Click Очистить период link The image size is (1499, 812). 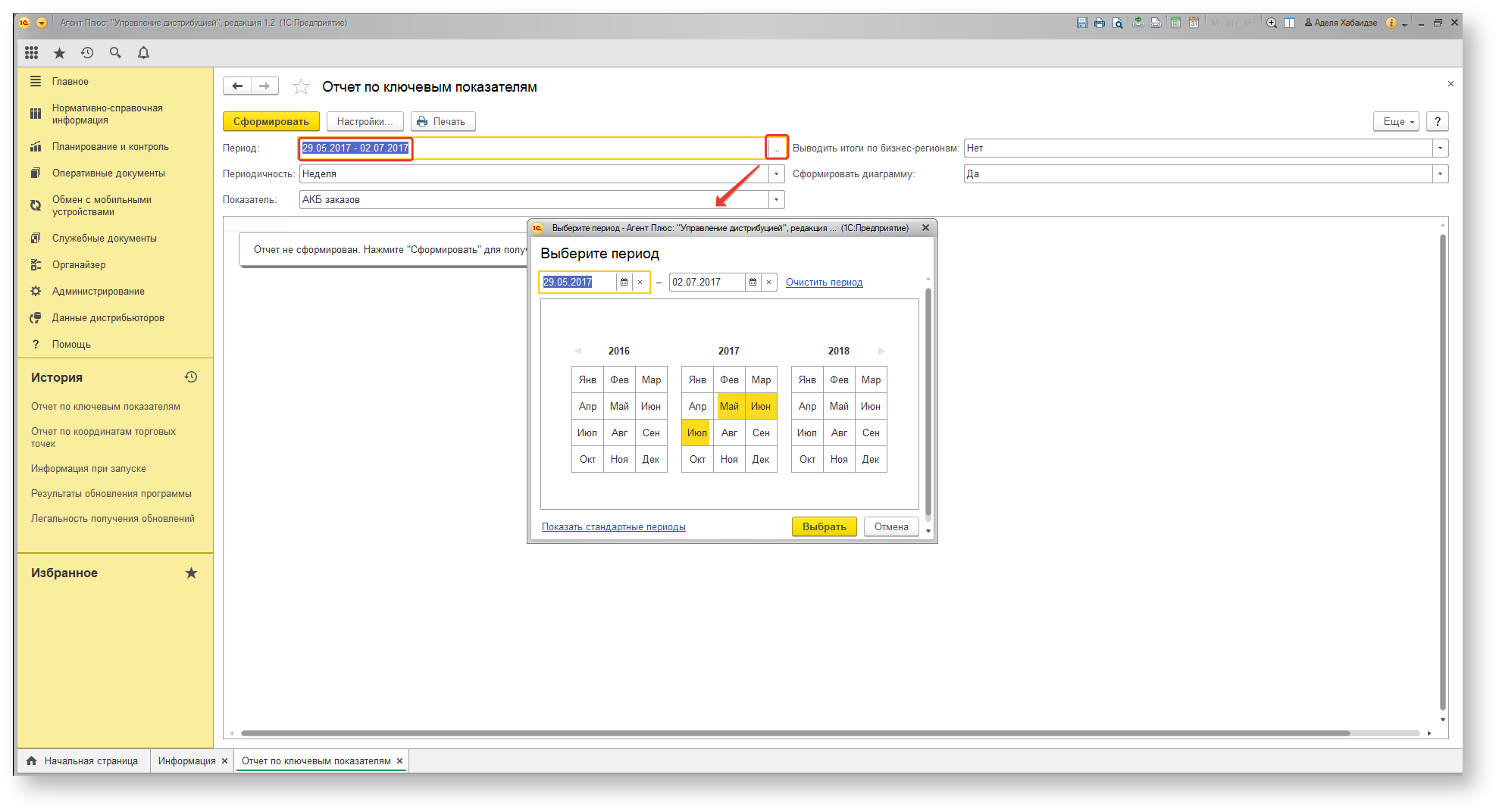click(x=824, y=282)
